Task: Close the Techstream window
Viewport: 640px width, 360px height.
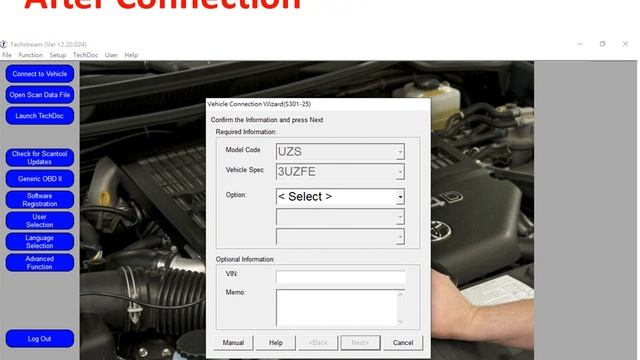Action: [x=625, y=44]
